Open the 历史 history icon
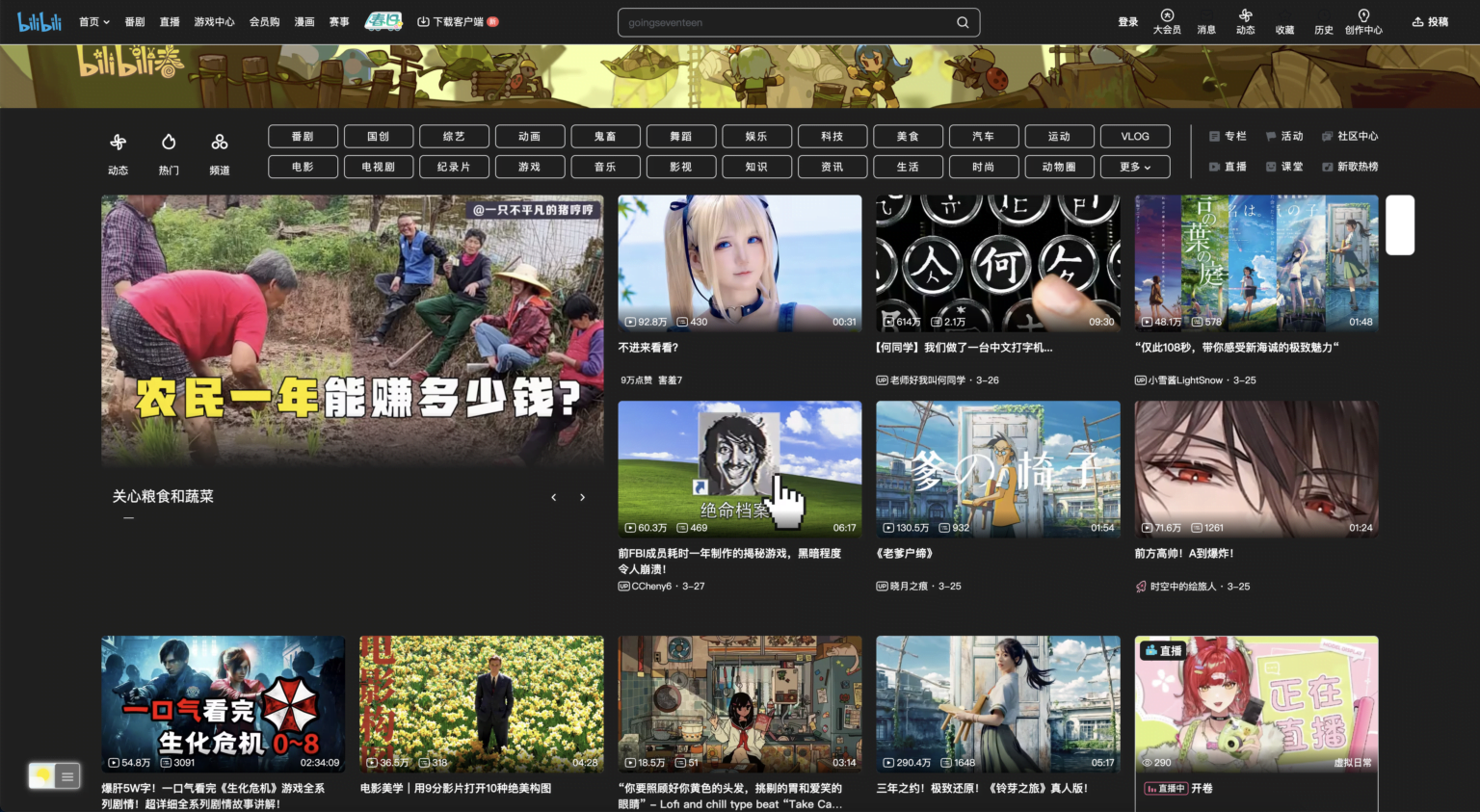The height and width of the screenshot is (812, 1480). pyautogui.click(x=1323, y=21)
